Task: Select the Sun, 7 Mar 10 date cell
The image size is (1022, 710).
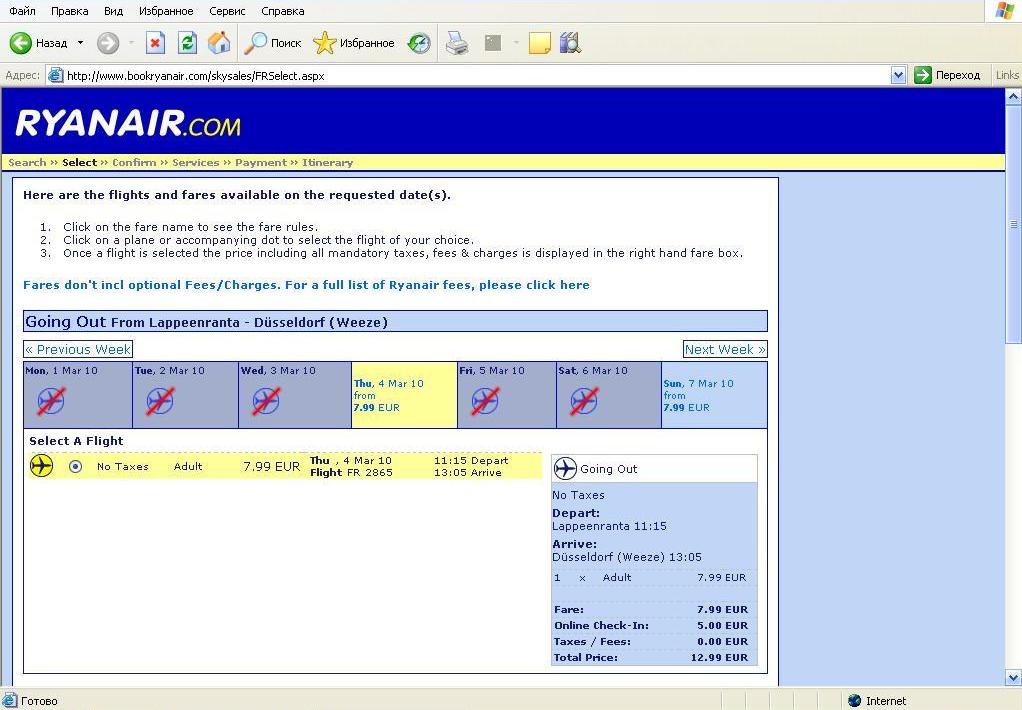Action: click(714, 395)
